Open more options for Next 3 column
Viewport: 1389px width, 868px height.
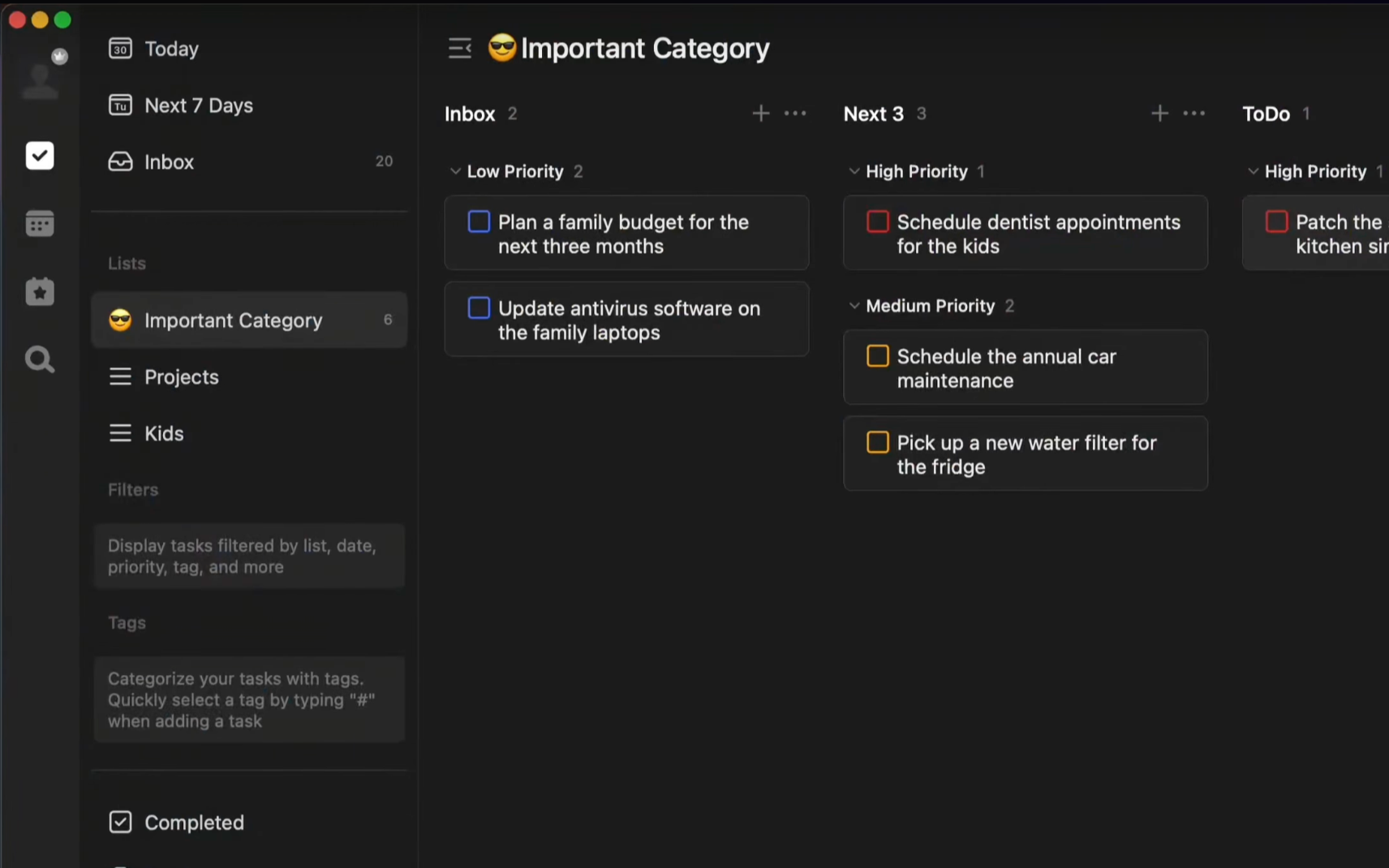click(x=1193, y=114)
